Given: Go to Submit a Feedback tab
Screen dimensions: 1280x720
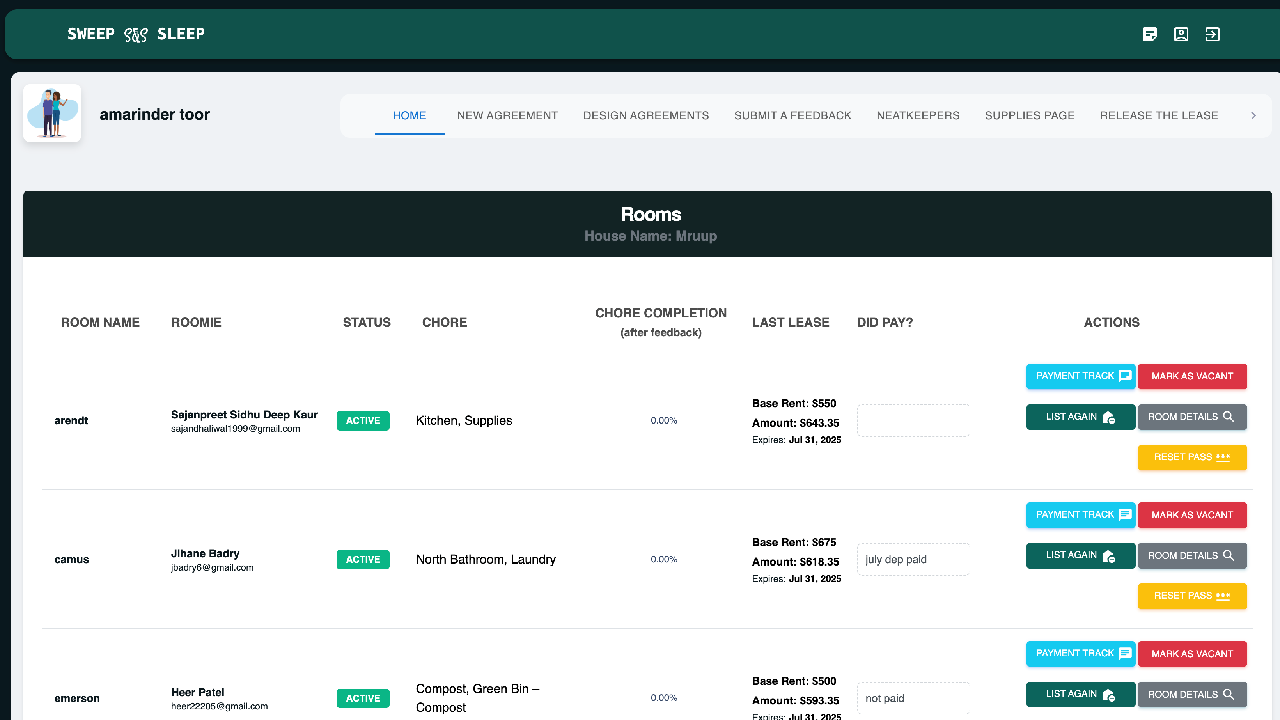Looking at the screenshot, I should coord(793,115).
